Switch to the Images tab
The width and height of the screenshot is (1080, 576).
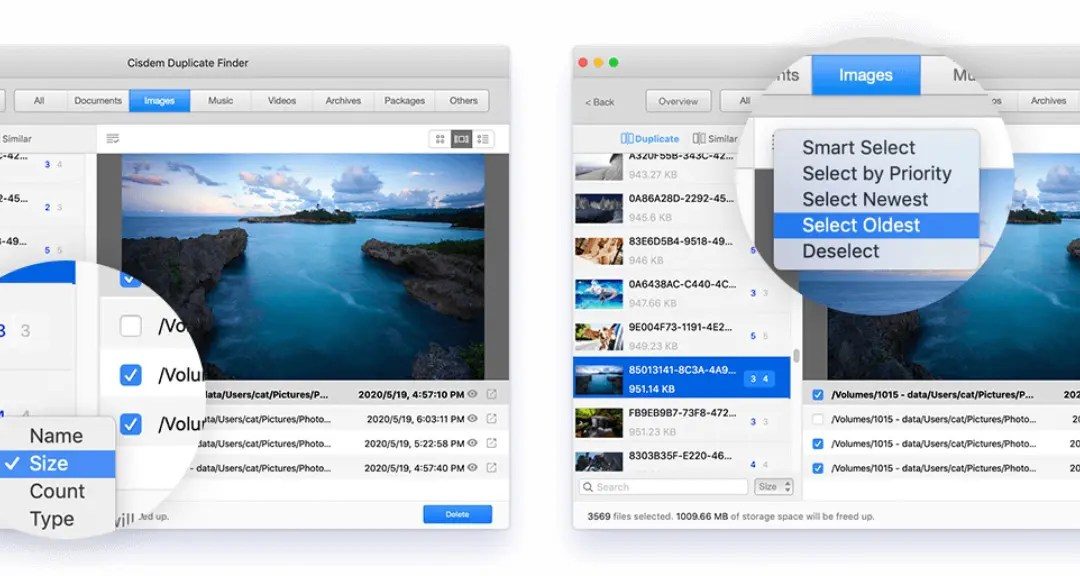[x=866, y=75]
